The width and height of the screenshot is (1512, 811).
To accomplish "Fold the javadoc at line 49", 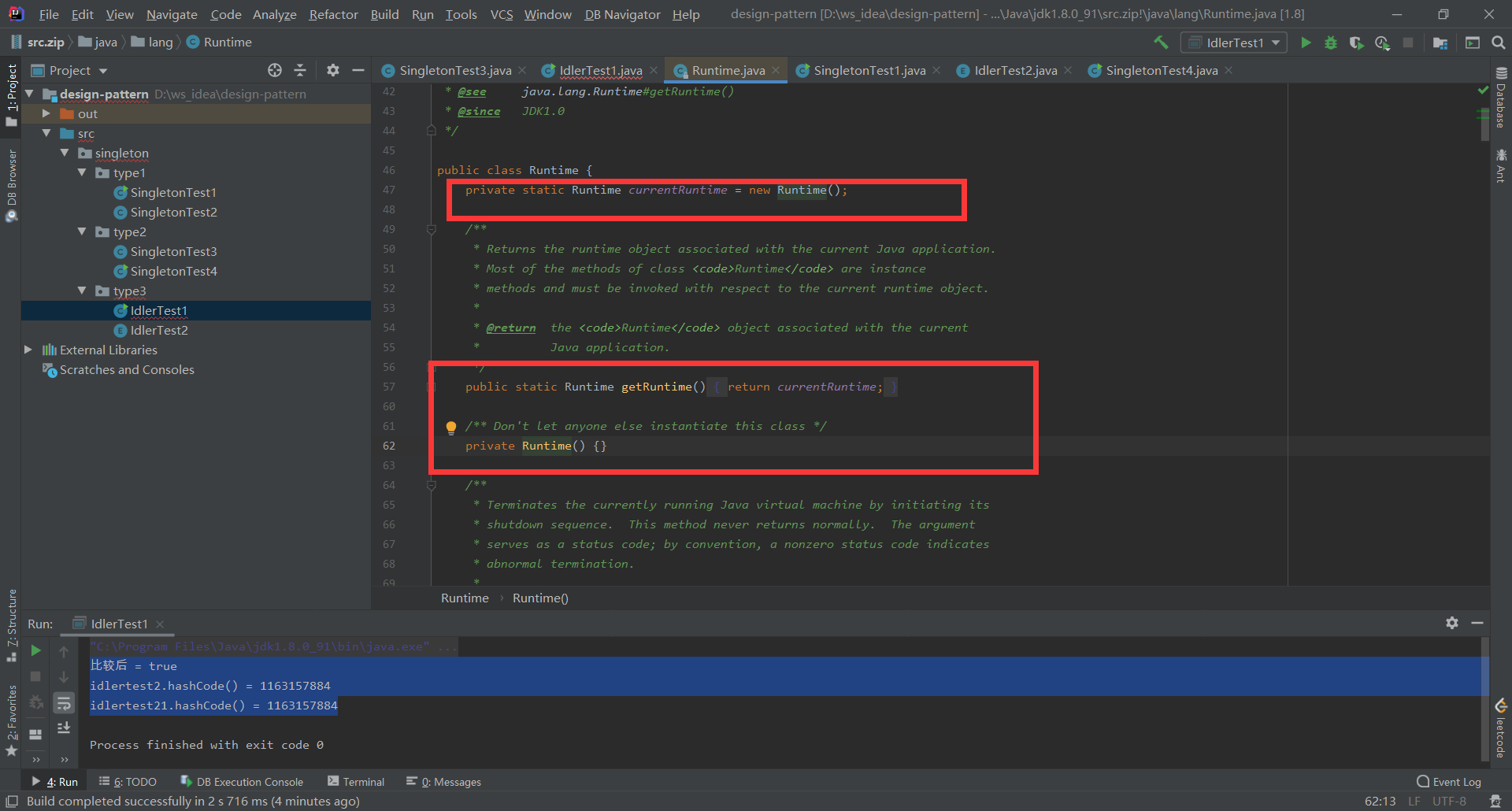I will (432, 229).
